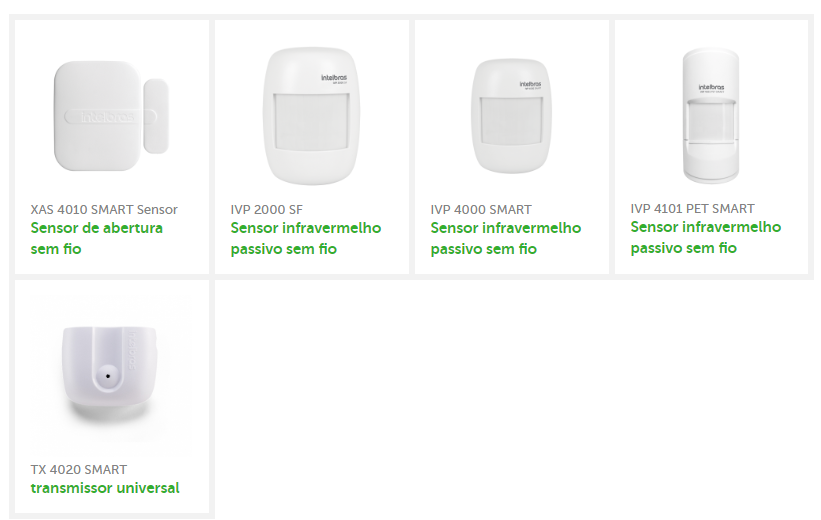Click the lens window of IVP 4000 SMART
This screenshot has height=520, width=821.
point(511,121)
